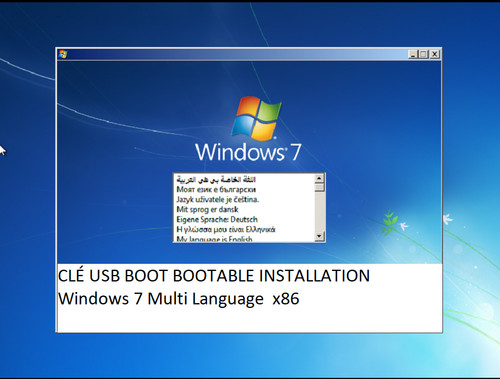Pick 'Mit sprog er dansk' language
Image resolution: width=500 pixels, height=379 pixels.
click(244, 210)
